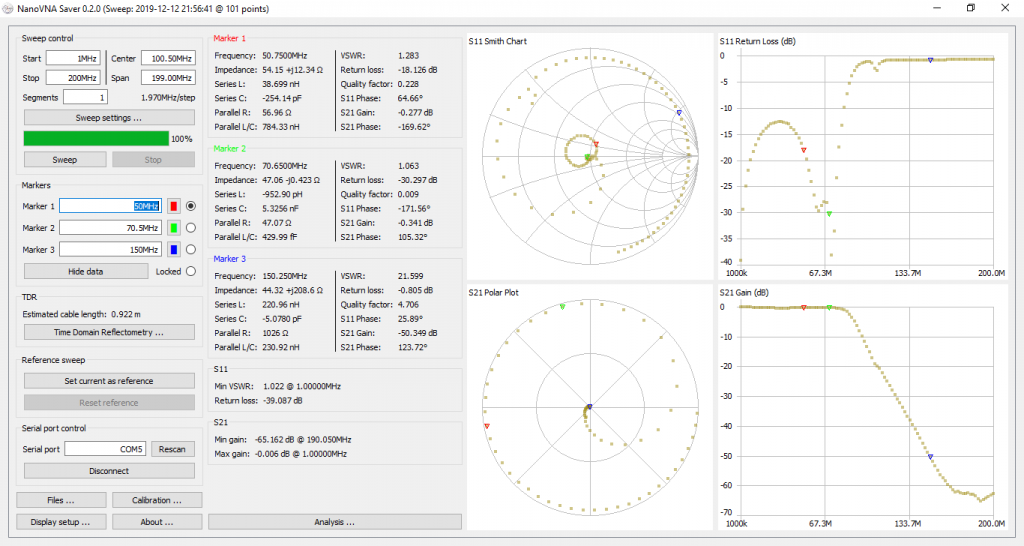1024x546 pixels.
Task: Click blue marker on S11 Return Loss plot
Action: click(930, 60)
